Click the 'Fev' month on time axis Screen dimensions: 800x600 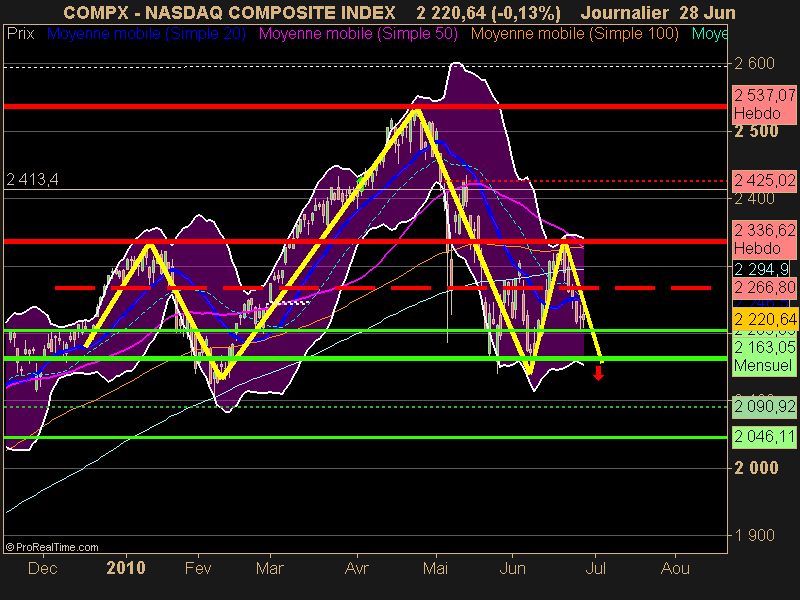pyautogui.click(x=198, y=568)
